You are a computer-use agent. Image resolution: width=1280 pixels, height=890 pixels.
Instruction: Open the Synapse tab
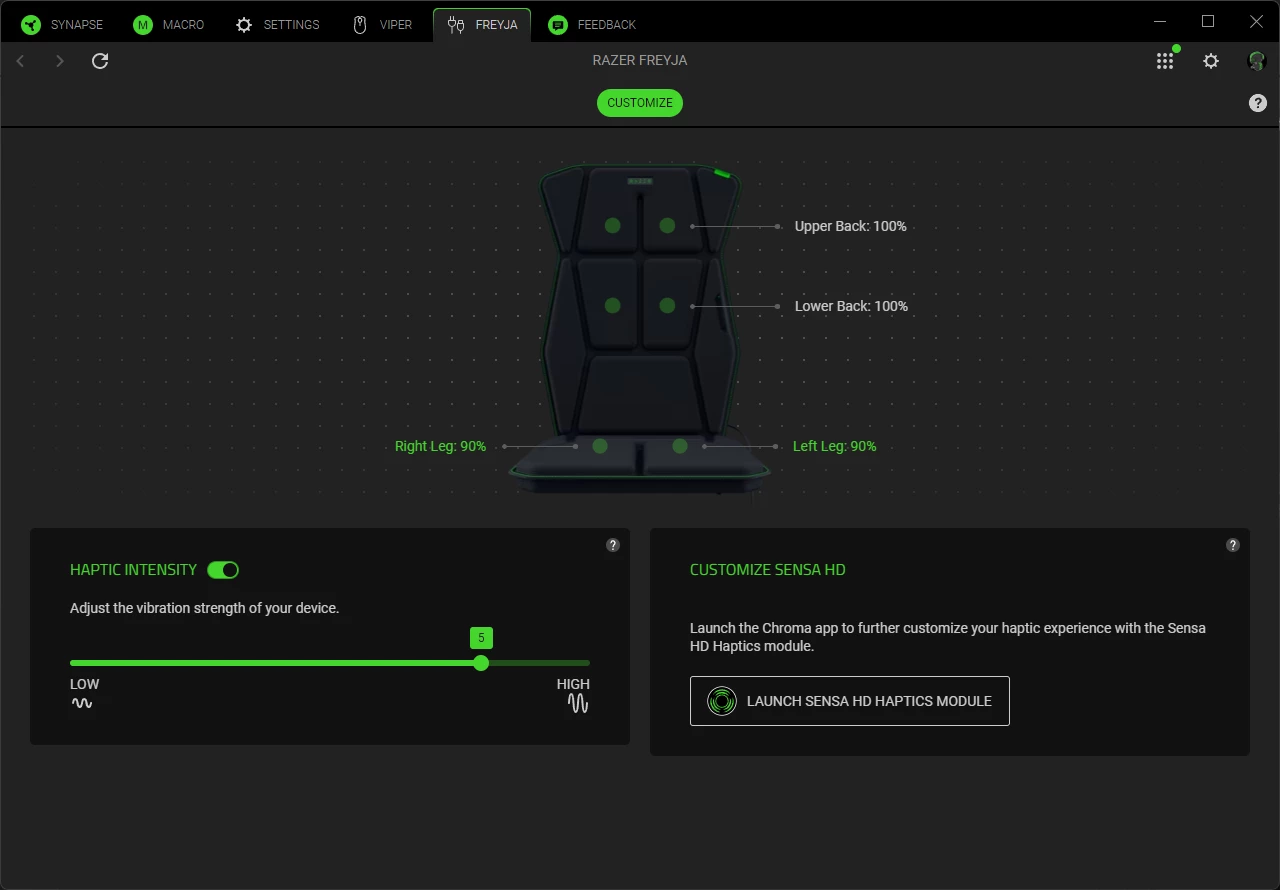(x=63, y=24)
